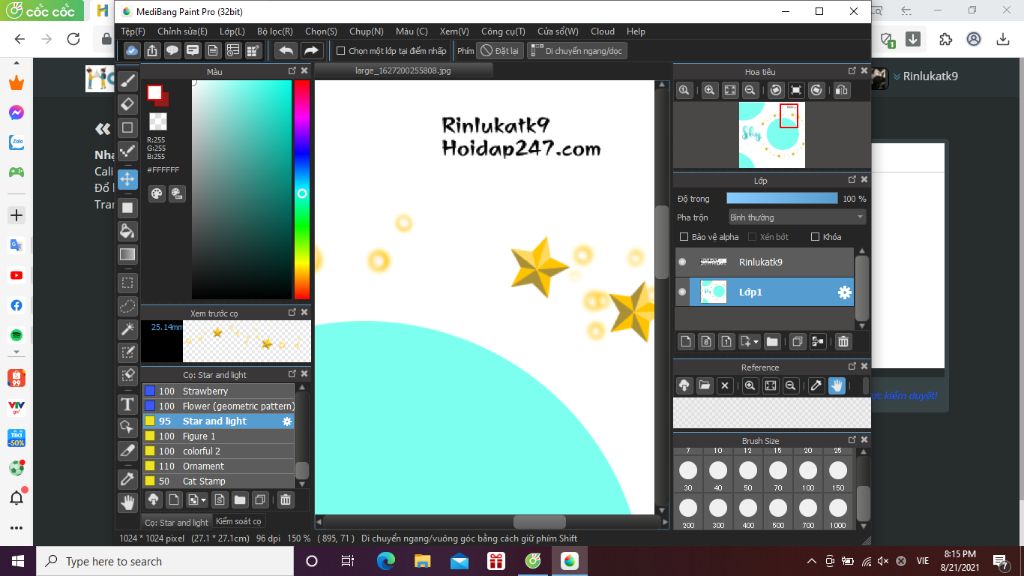Toggle the Shape tool in toolbar
The width and height of the screenshot is (1024, 576).
tap(128, 128)
